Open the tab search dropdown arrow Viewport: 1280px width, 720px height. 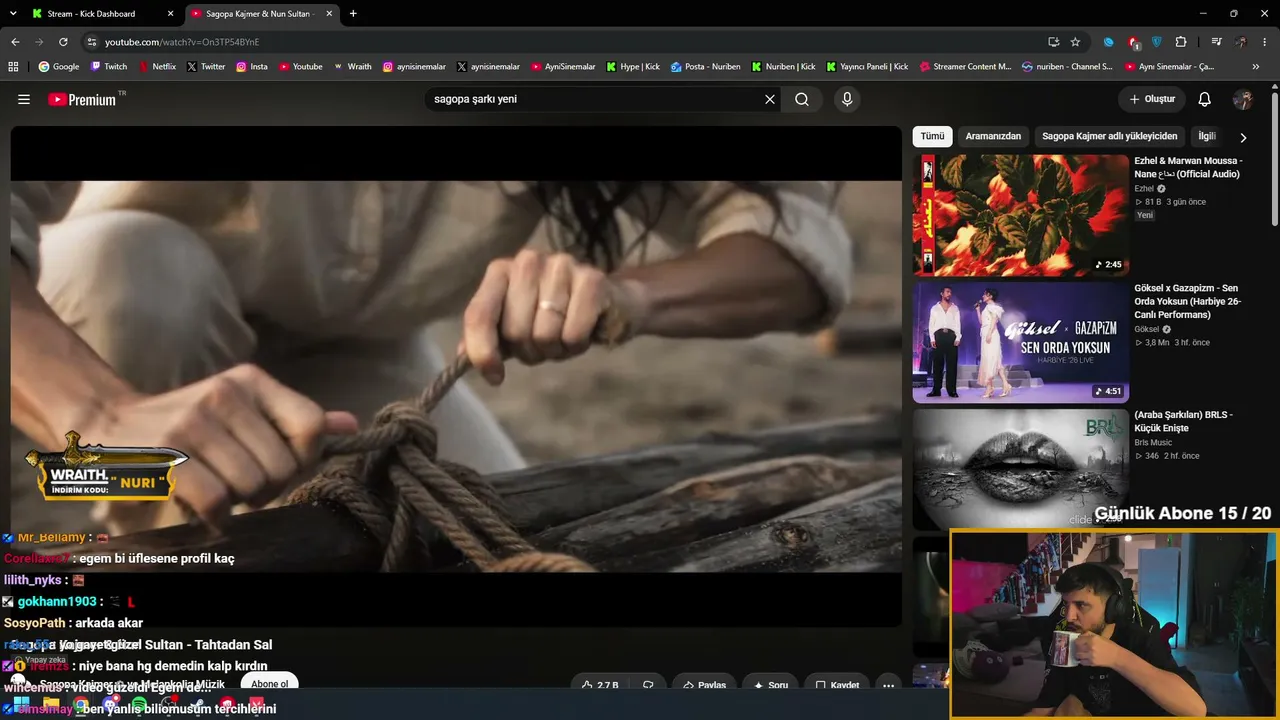click(13, 14)
